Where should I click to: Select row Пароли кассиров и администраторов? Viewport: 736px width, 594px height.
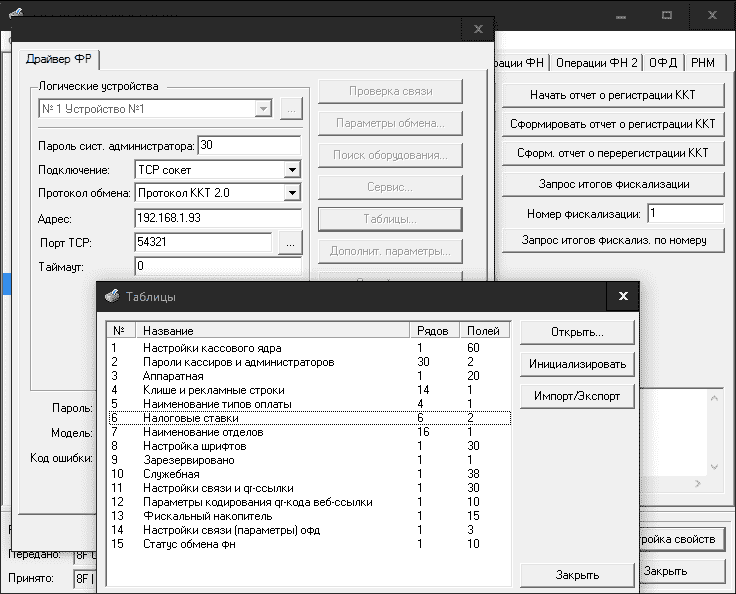(x=309, y=362)
